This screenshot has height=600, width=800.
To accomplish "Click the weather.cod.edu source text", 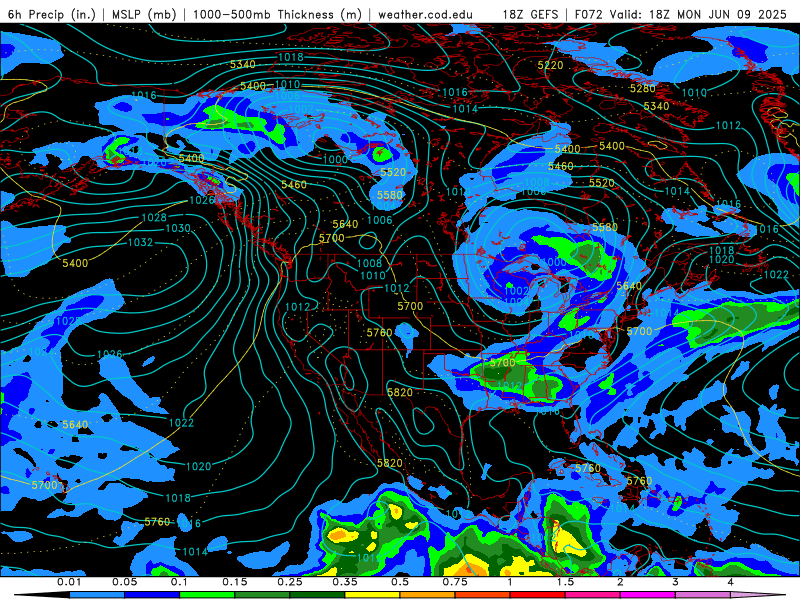I will click(x=425, y=14).
